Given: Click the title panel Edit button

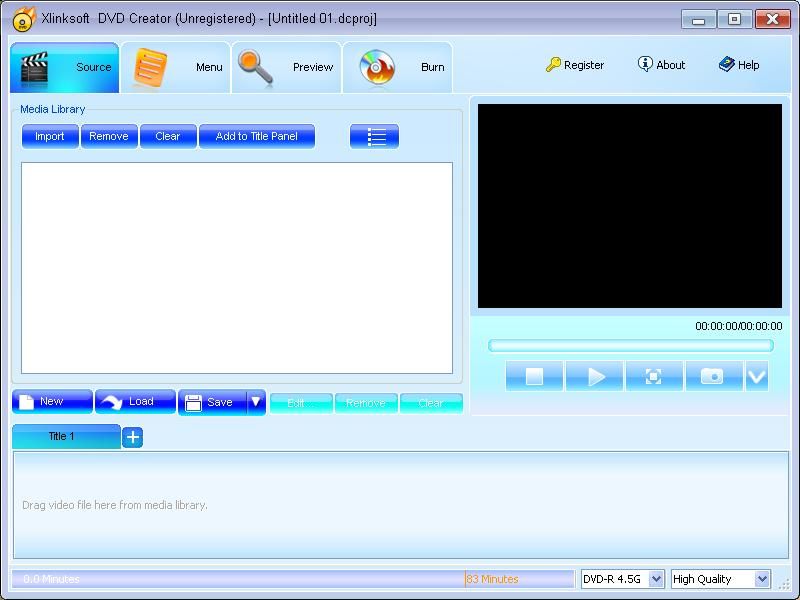Looking at the screenshot, I should [x=301, y=404].
